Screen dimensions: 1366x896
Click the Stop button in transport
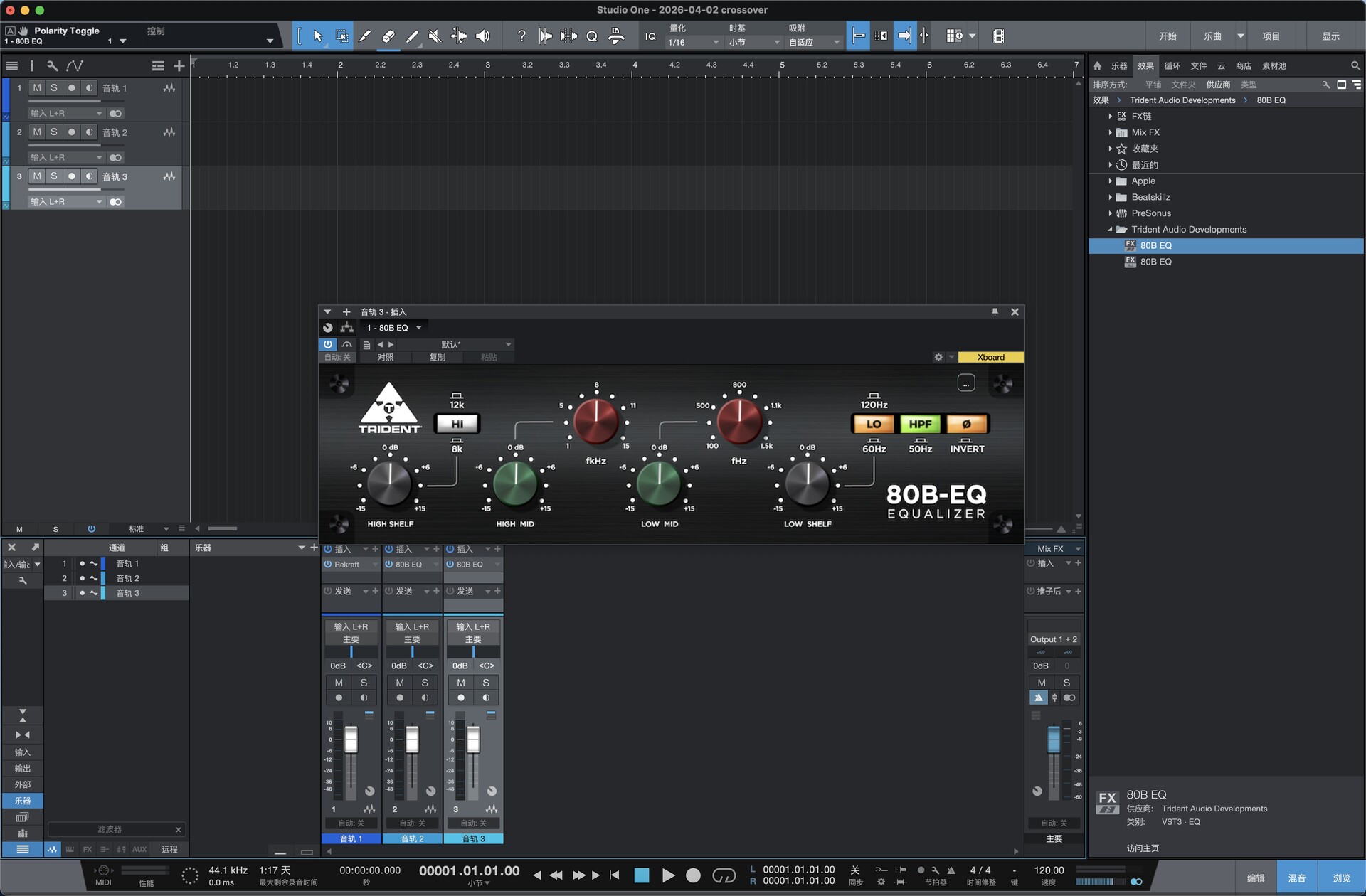pos(641,875)
